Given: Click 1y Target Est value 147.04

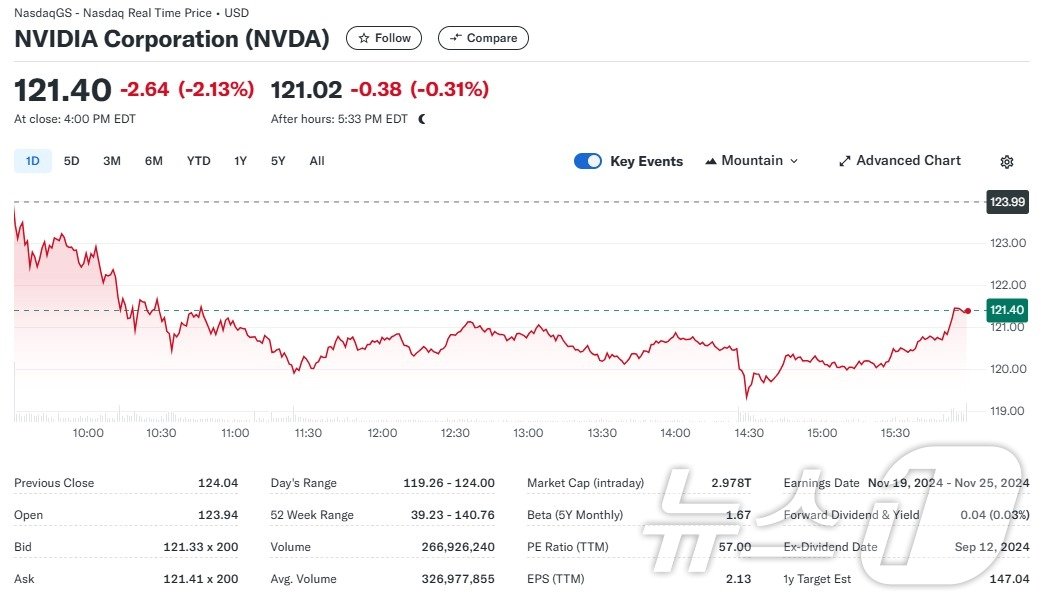Looking at the screenshot, I should (x=1009, y=579).
